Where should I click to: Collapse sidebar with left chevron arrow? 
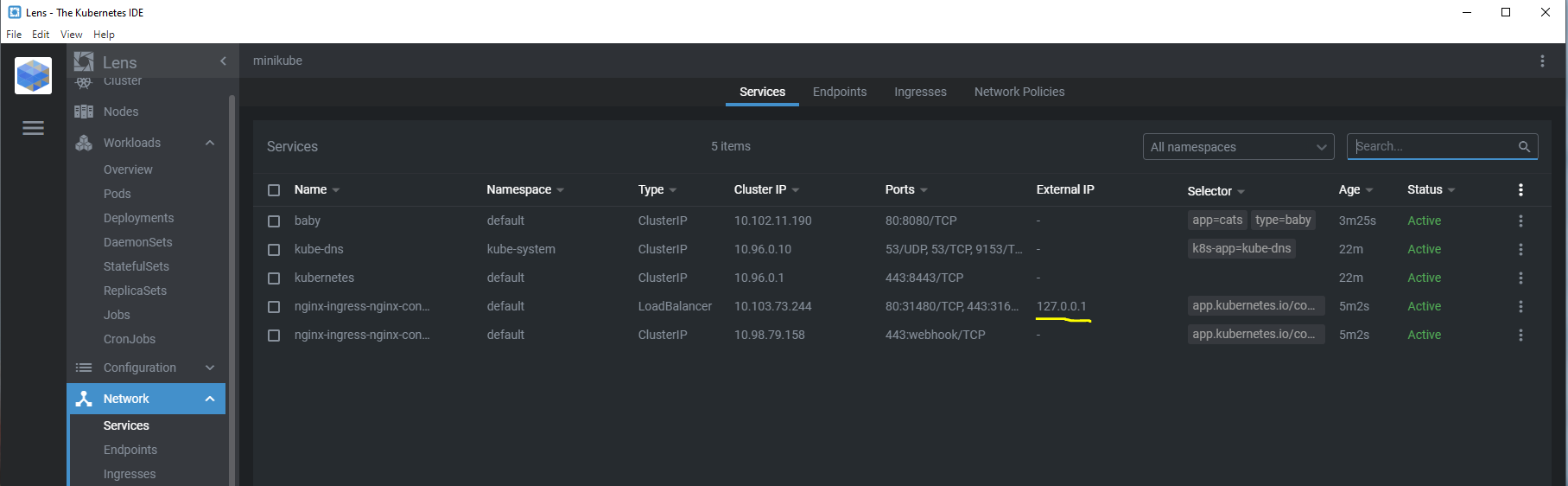point(223,61)
